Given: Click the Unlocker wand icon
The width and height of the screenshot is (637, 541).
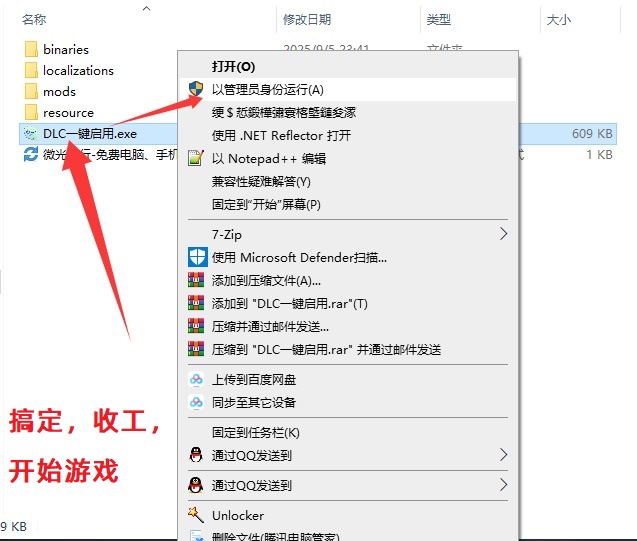Looking at the screenshot, I should (x=196, y=515).
